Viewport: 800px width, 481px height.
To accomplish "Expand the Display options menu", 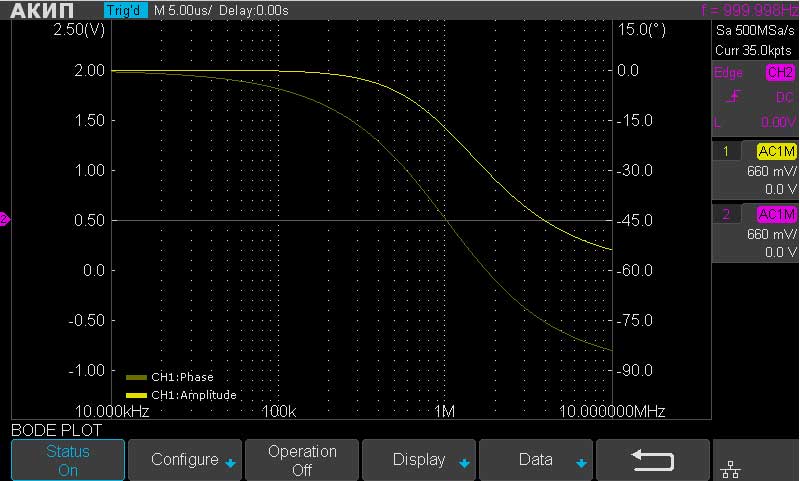I will [x=419, y=460].
